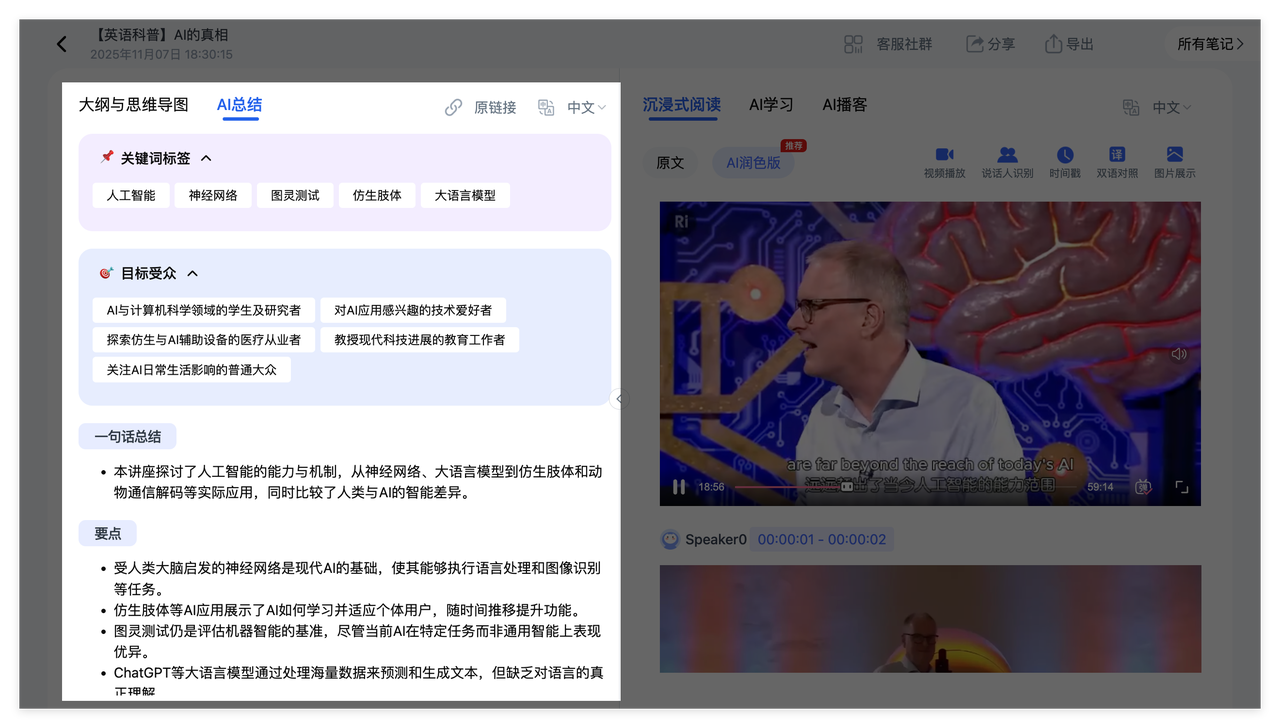Toggle the 视频播放 video playback option
The image size is (1280, 728).
944,155
